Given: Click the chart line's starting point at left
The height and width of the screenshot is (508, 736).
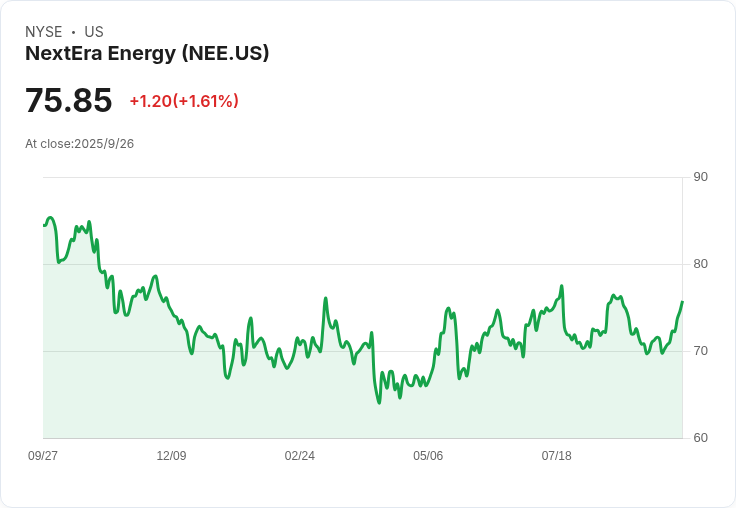Looking at the screenshot, I should point(44,225).
